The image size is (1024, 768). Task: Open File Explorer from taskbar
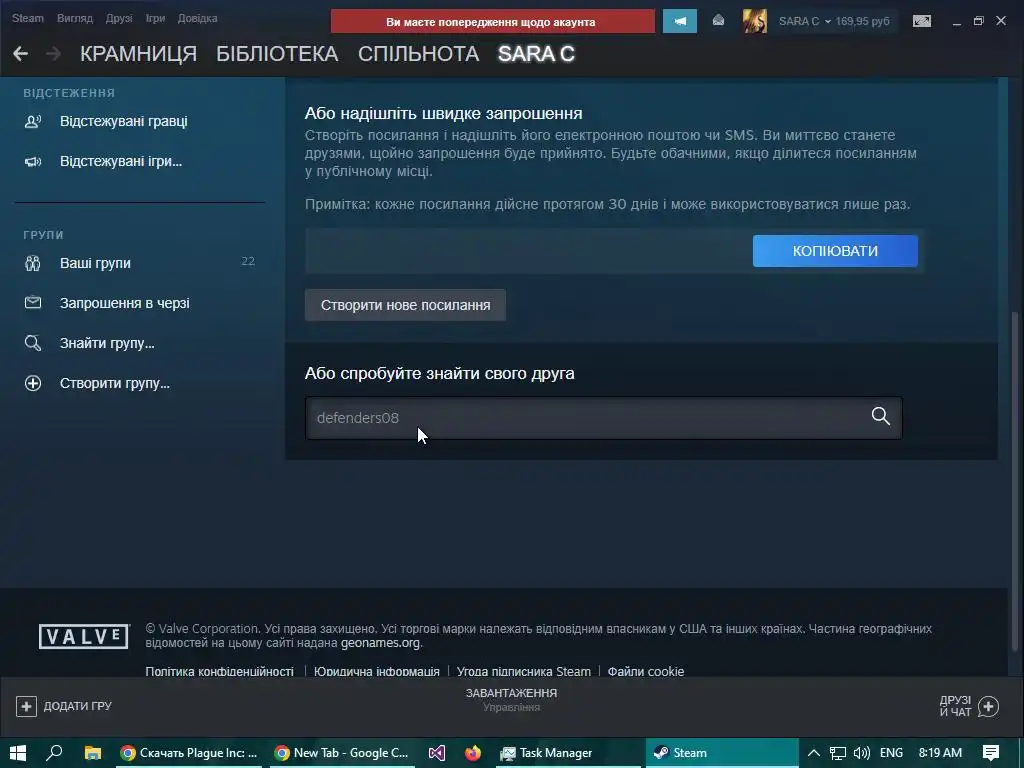(x=93, y=753)
